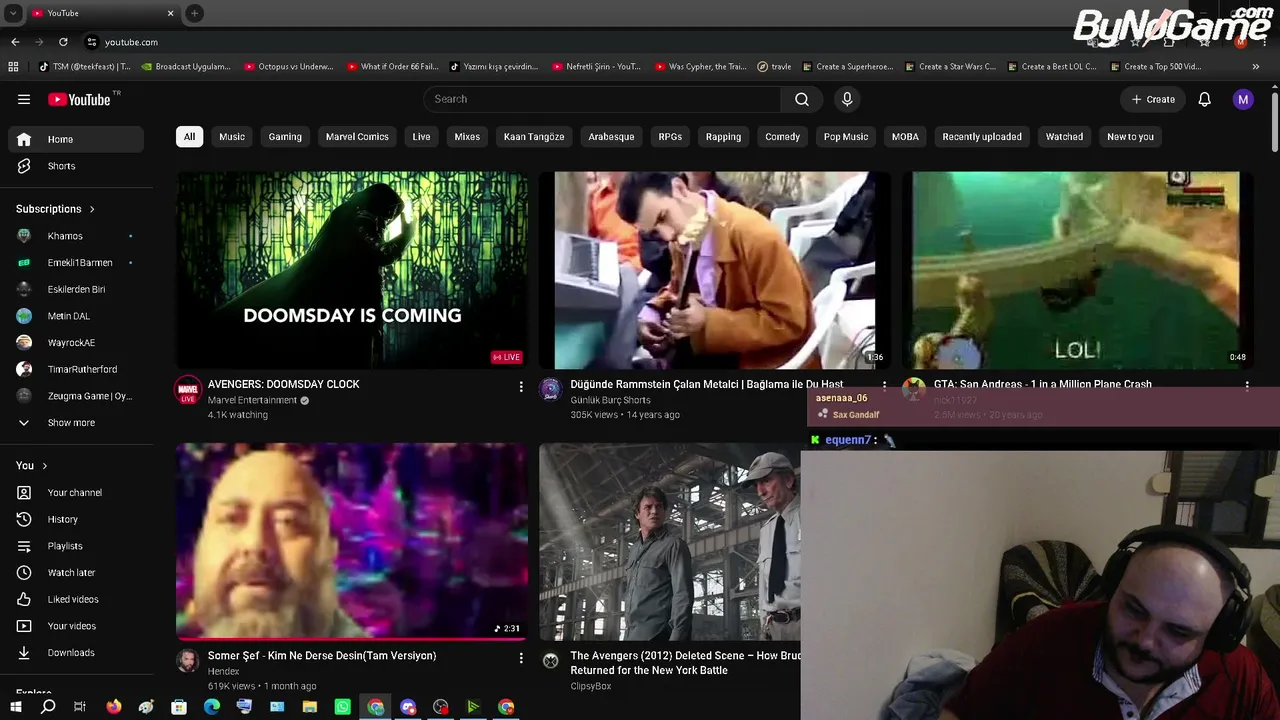Play the Doomsday Is Coming thumbnail

click(352, 270)
